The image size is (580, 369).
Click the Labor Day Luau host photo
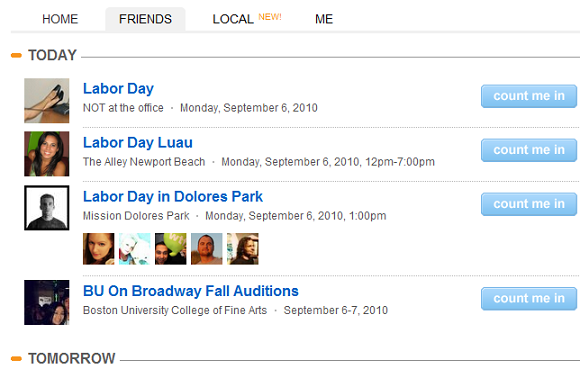coord(47,154)
